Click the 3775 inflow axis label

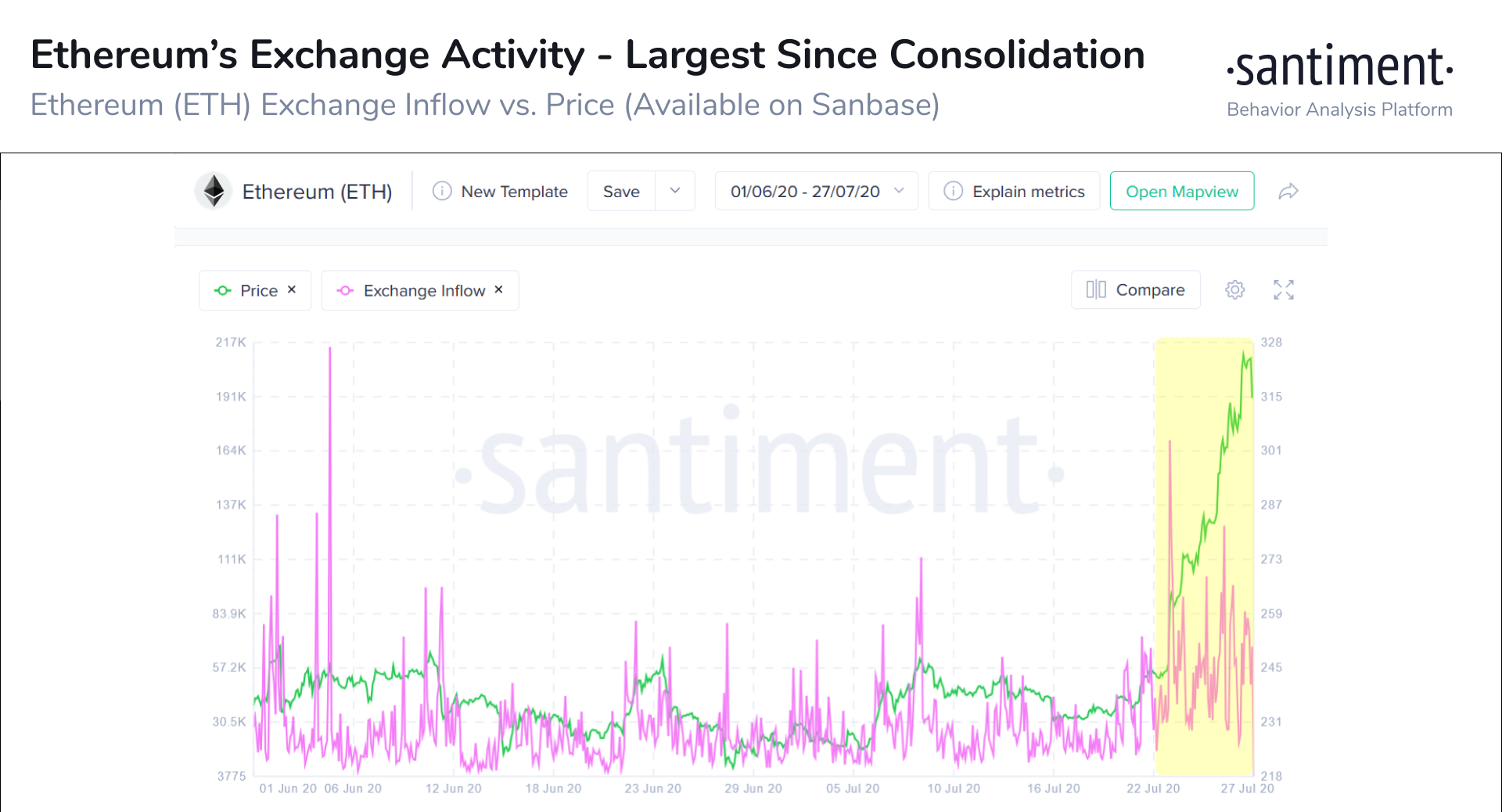(232, 776)
